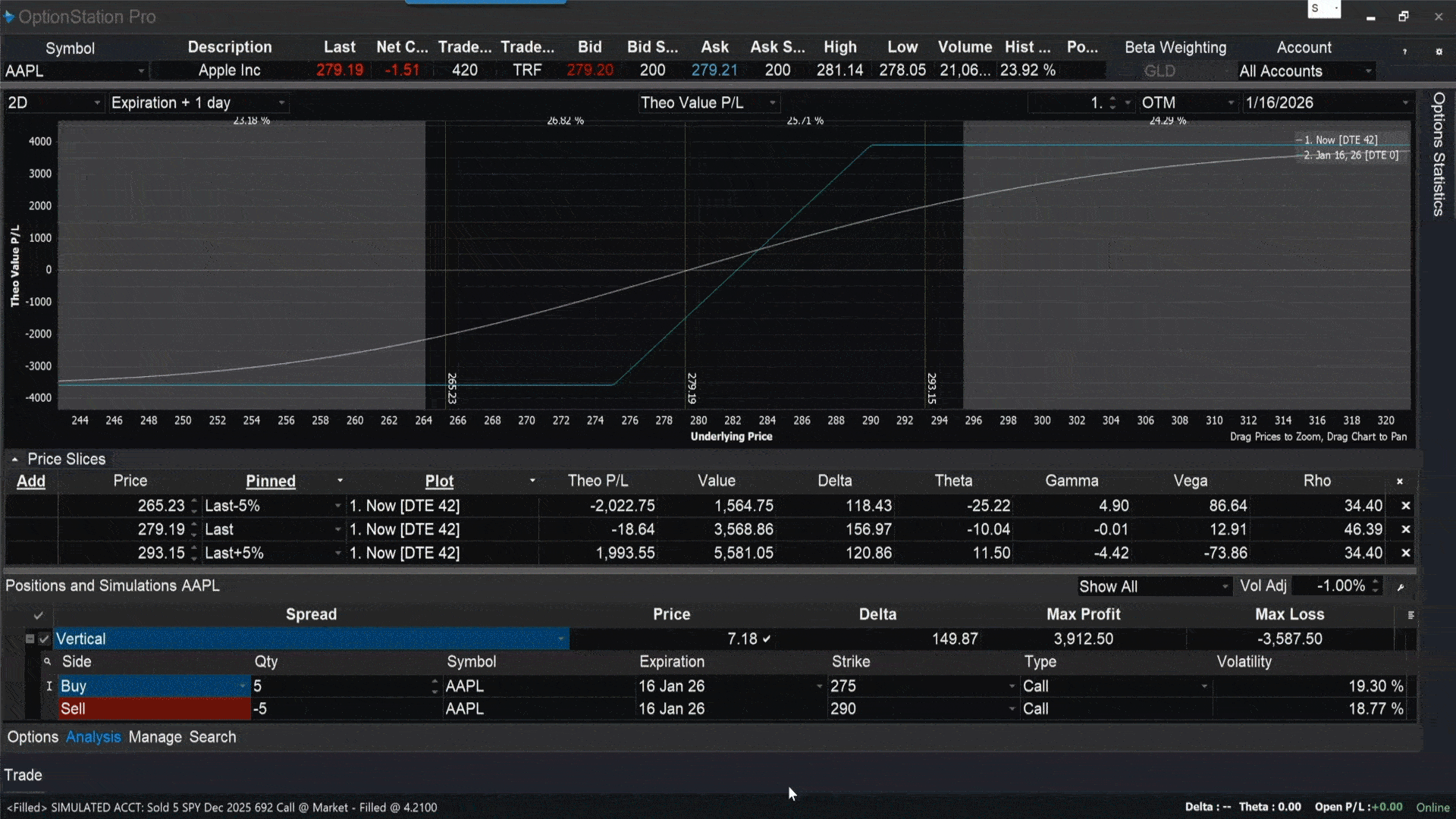Toggle the select-all checkmark in Spread header
1456x819 pixels.
point(39,615)
